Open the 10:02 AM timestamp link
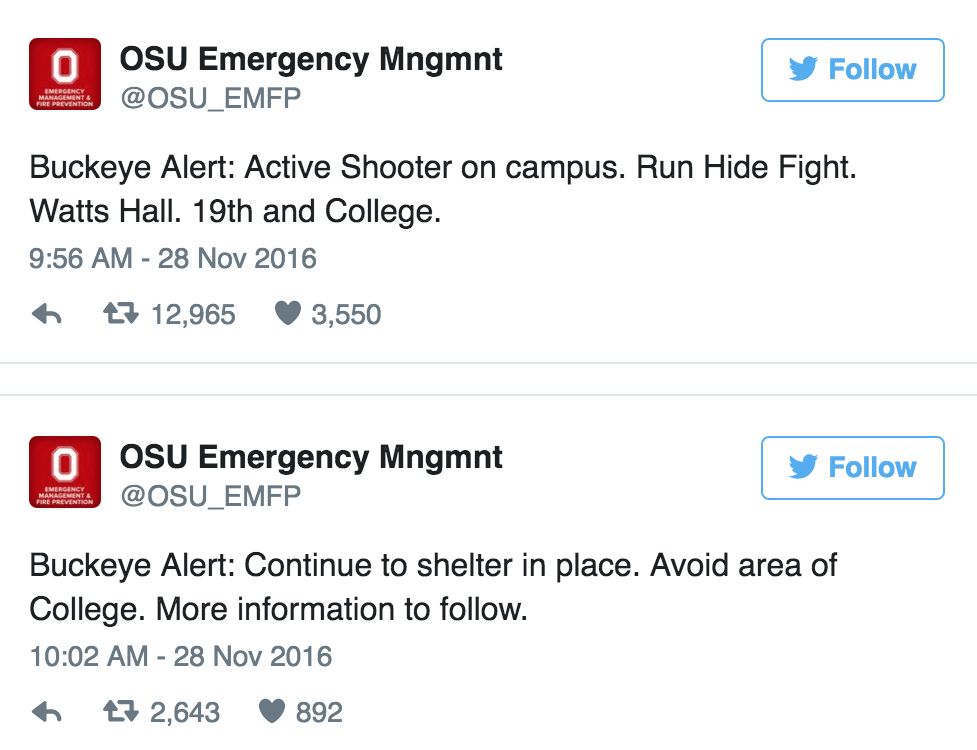977x750 pixels. pos(178,656)
